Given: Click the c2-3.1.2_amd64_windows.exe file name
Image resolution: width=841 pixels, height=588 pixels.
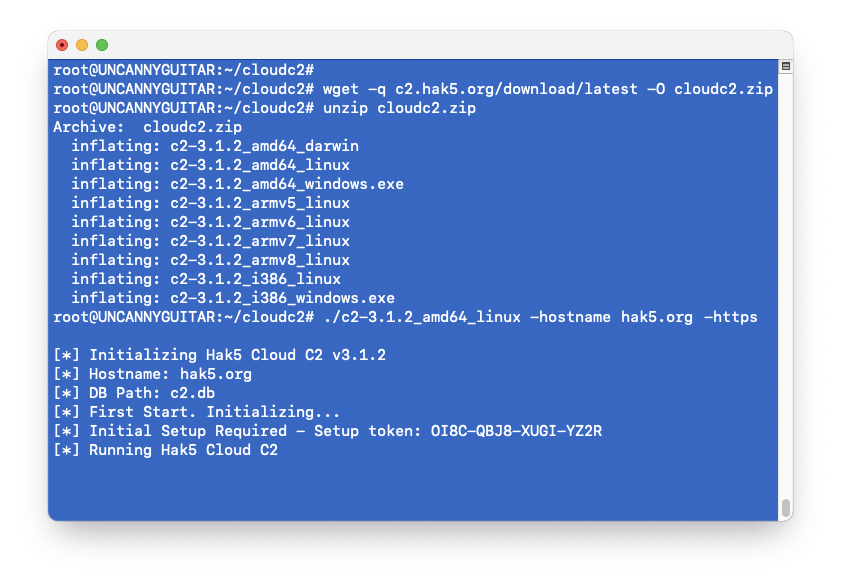Looking at the screenshot, I should tap(287, 184).
